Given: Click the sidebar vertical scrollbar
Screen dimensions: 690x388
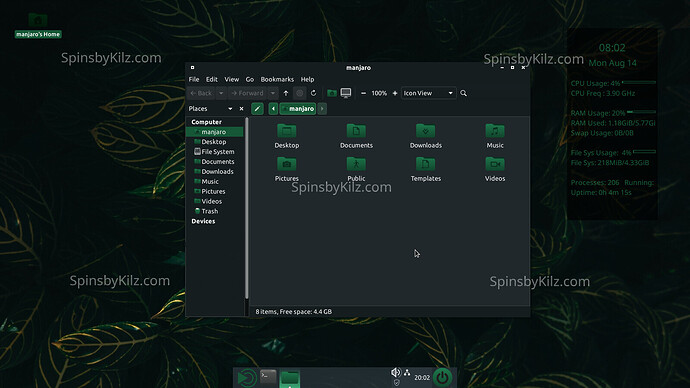Looking at the screenshot, I should click(x=246, y=209).
